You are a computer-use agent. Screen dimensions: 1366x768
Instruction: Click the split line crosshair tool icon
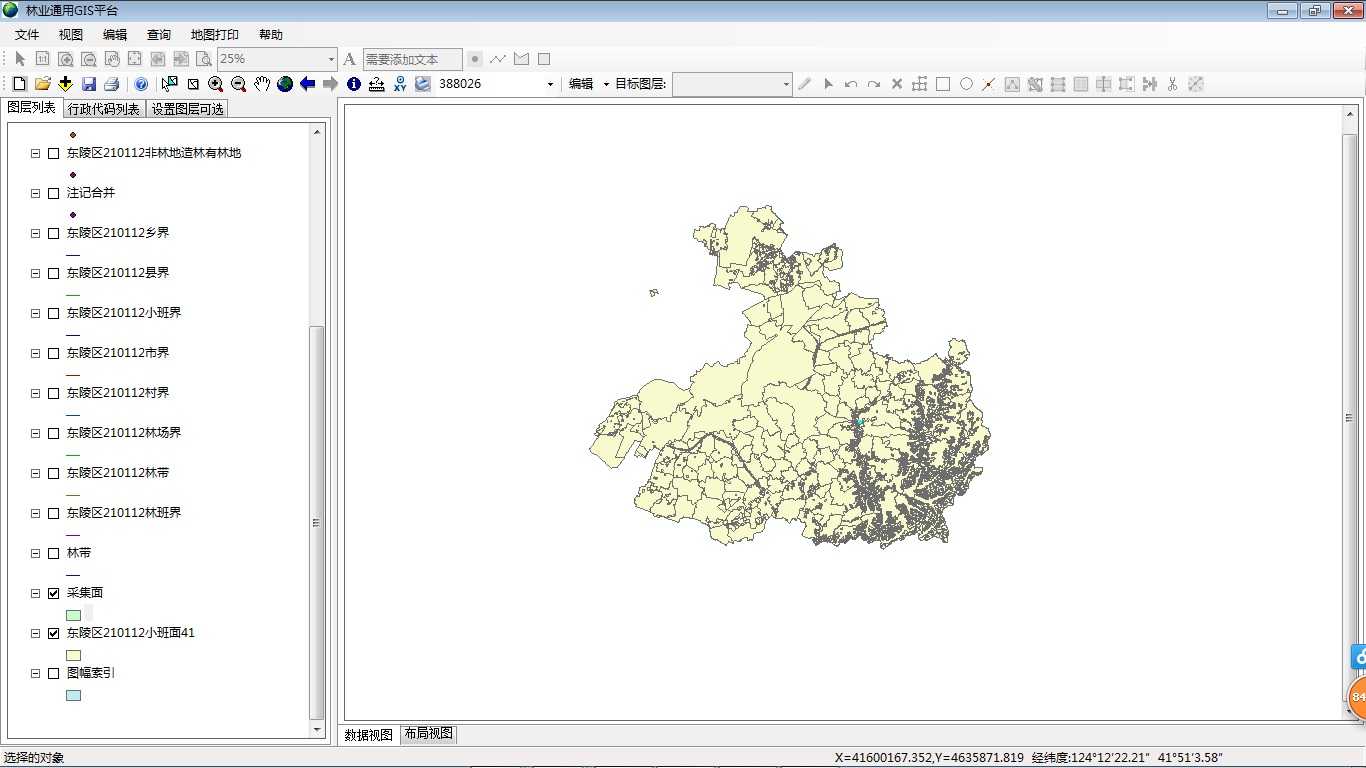pos(989,84)
